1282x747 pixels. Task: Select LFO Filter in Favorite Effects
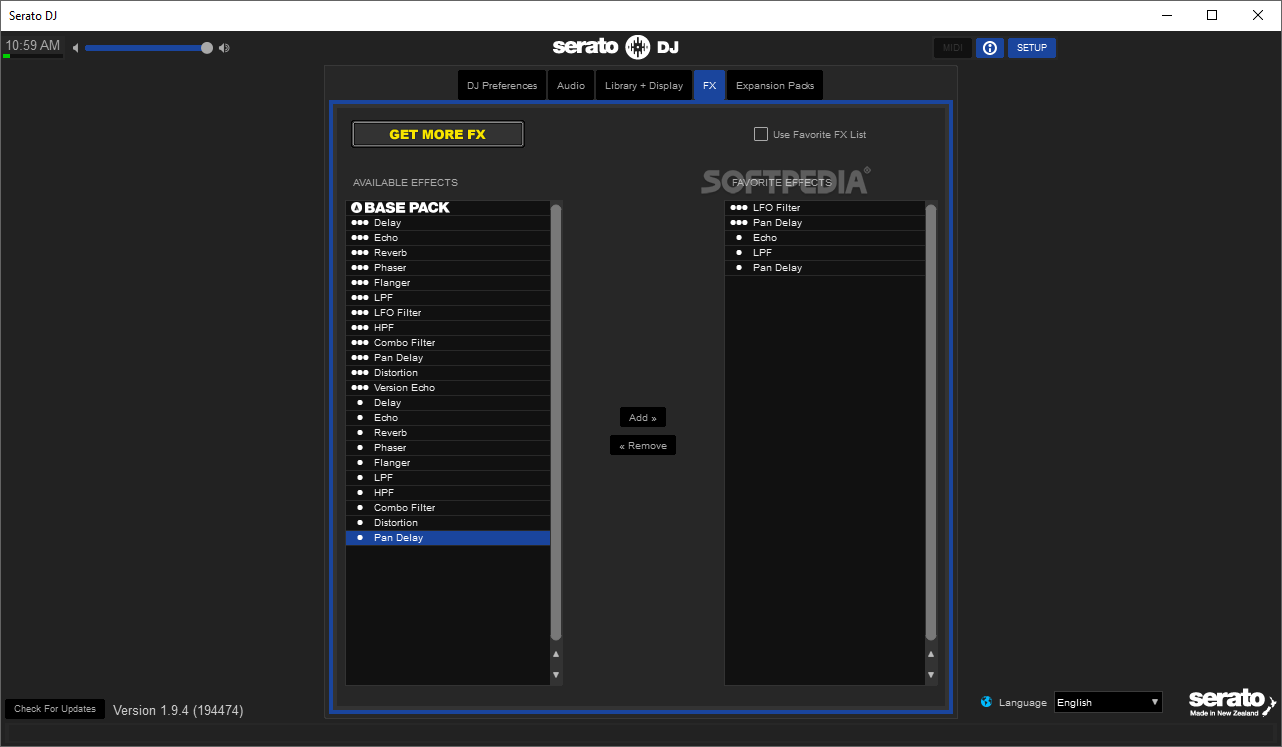coord(825,208)
